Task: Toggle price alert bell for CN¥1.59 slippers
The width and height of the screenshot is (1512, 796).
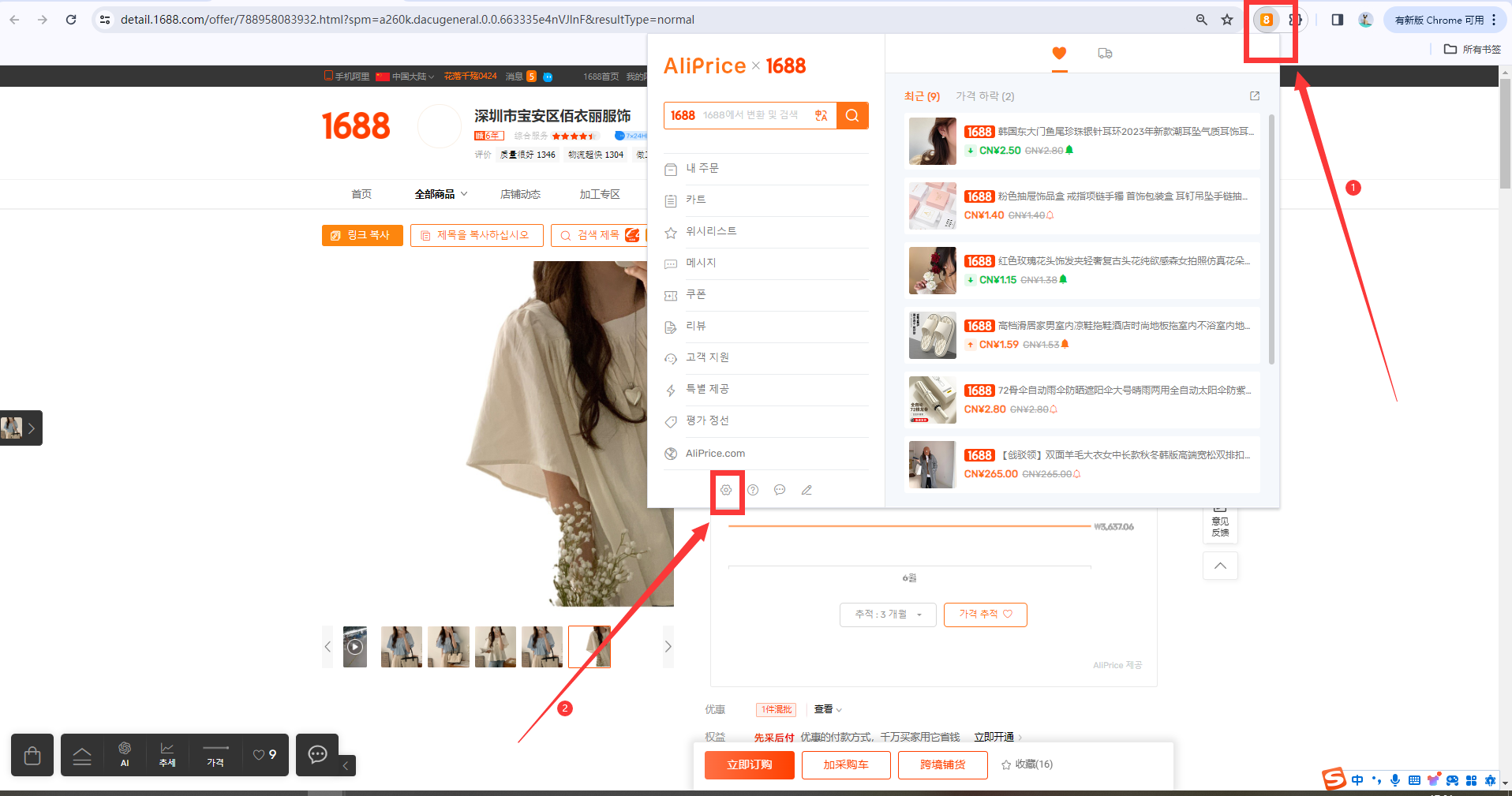Action: click(x=1065, y=344)
